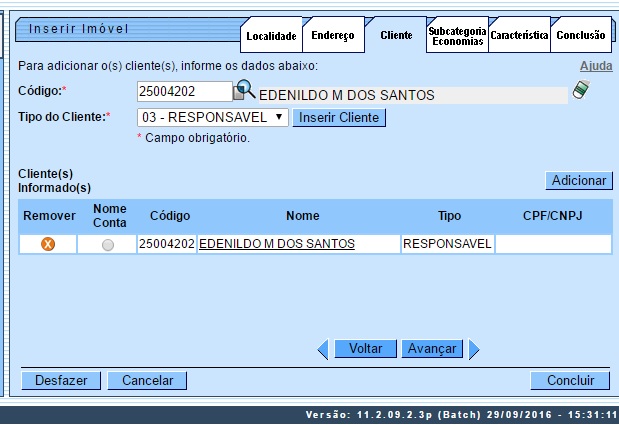Open the Ajuda help link
The height and width of the screenshot is (425, 619).
596,66
